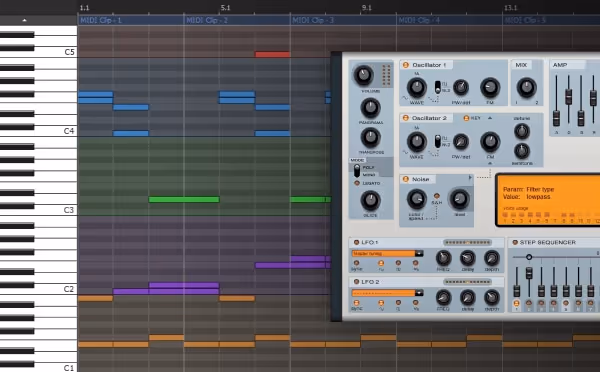Click step 5 button in Step Sequencer
Image resolution: width=600 pixels, height=372 pixels.
(566, 303)
